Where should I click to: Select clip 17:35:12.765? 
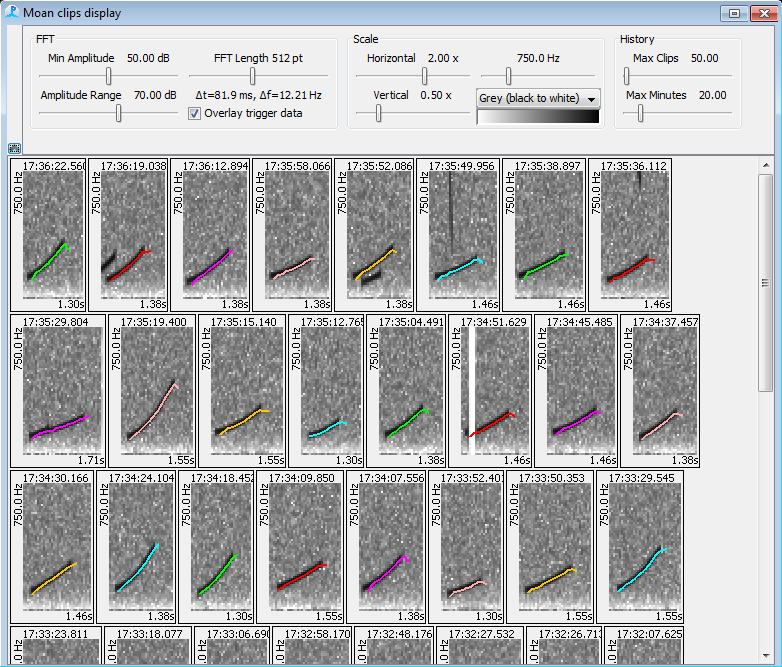click(x=326, y=391)
